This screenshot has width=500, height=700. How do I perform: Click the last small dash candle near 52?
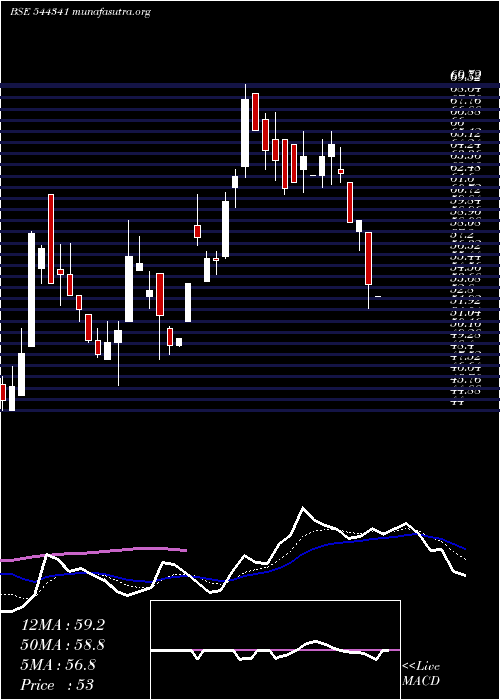(x=378, y=296)
